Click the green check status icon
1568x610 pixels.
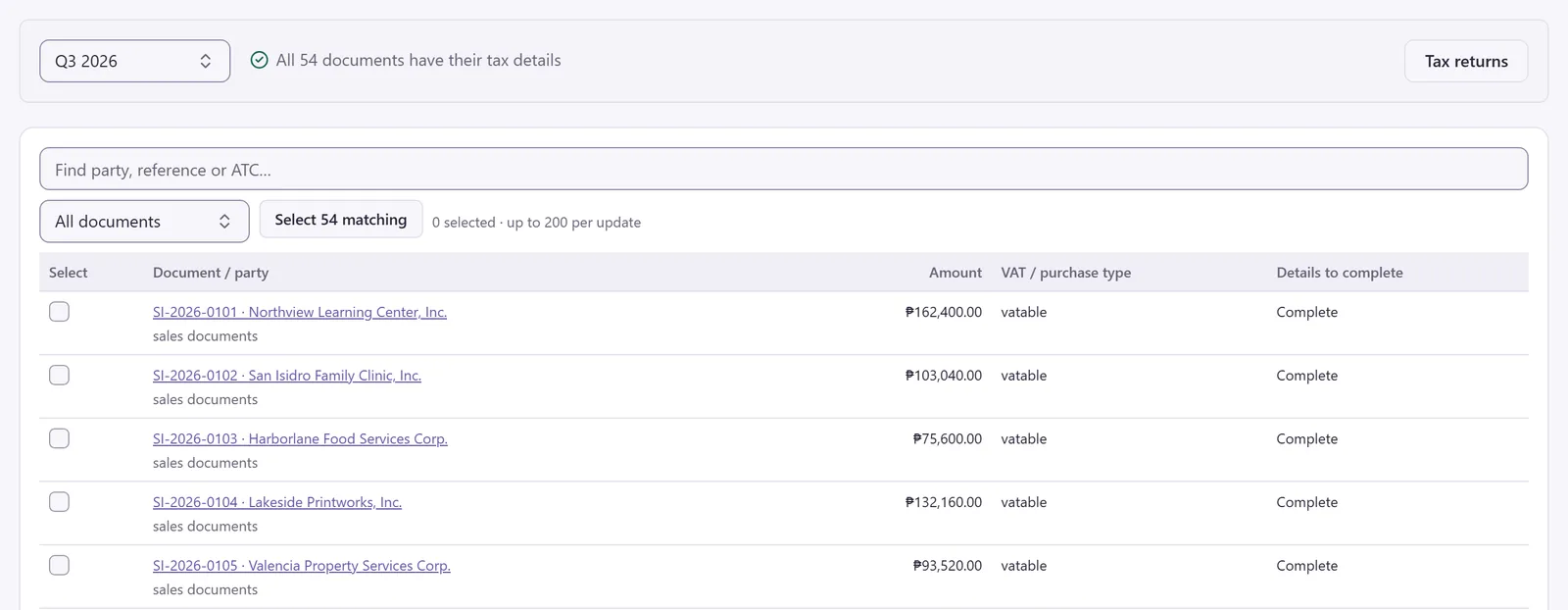260,60
